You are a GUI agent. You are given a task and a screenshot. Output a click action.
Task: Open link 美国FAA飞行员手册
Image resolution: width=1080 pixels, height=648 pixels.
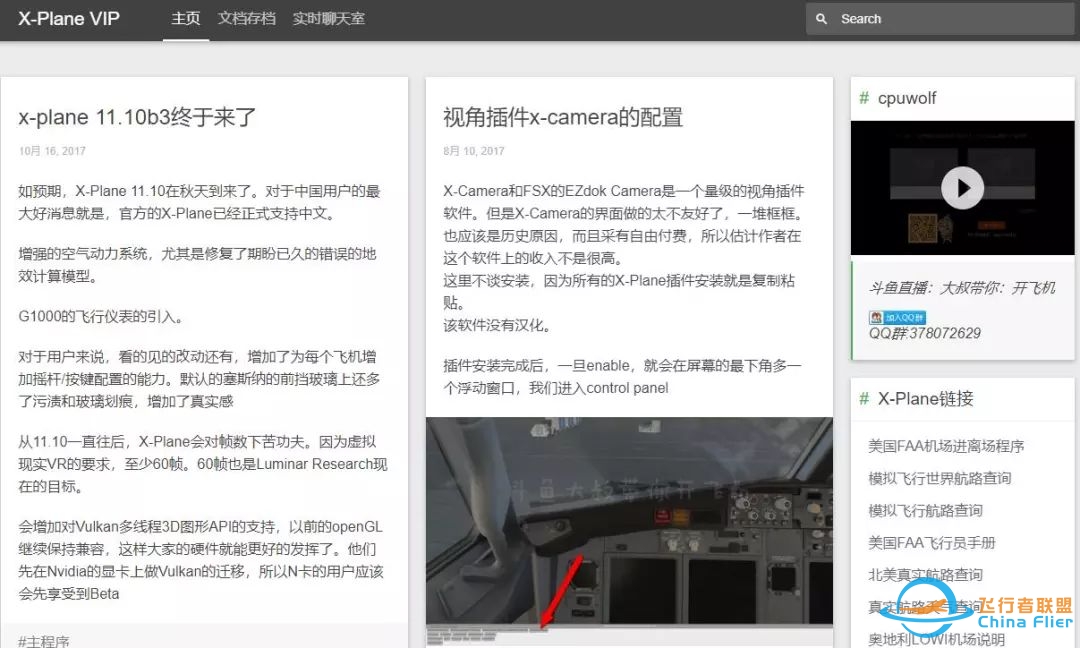(932, 543)
